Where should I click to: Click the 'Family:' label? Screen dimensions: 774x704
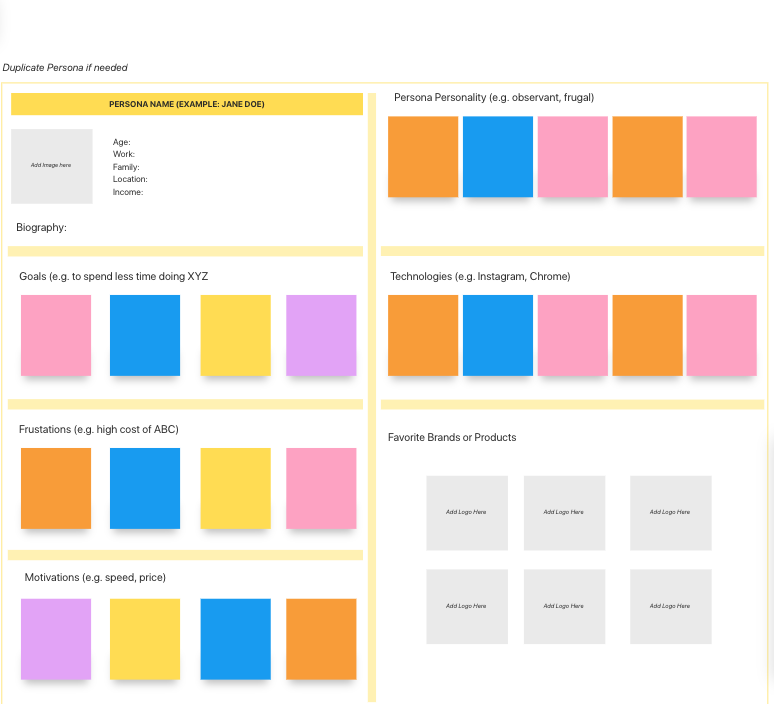pyautogui.click(x=126, y=167)
